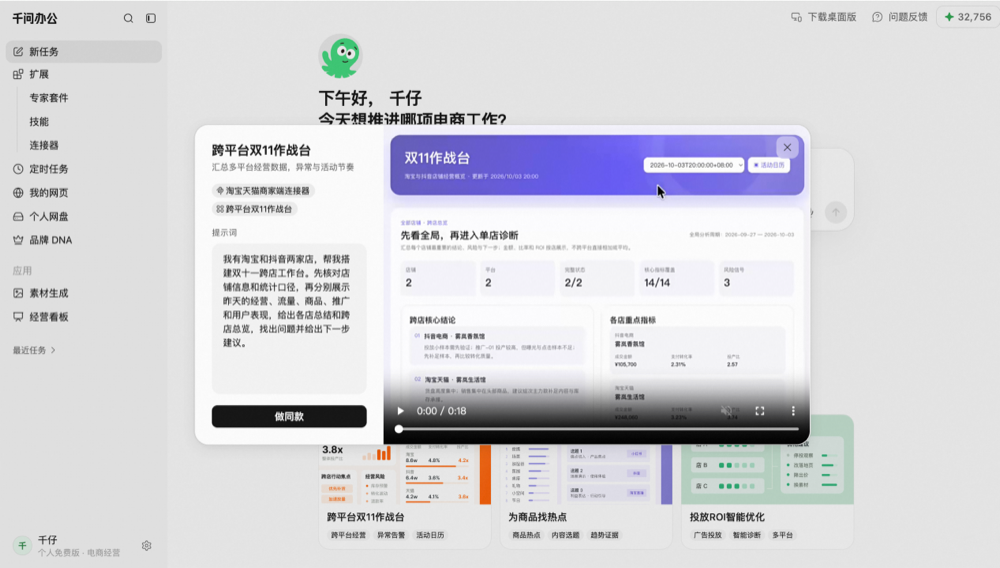The image size is (1000, 568).
Task: Open search in the sidebar header
Action: tap(128, 18)
